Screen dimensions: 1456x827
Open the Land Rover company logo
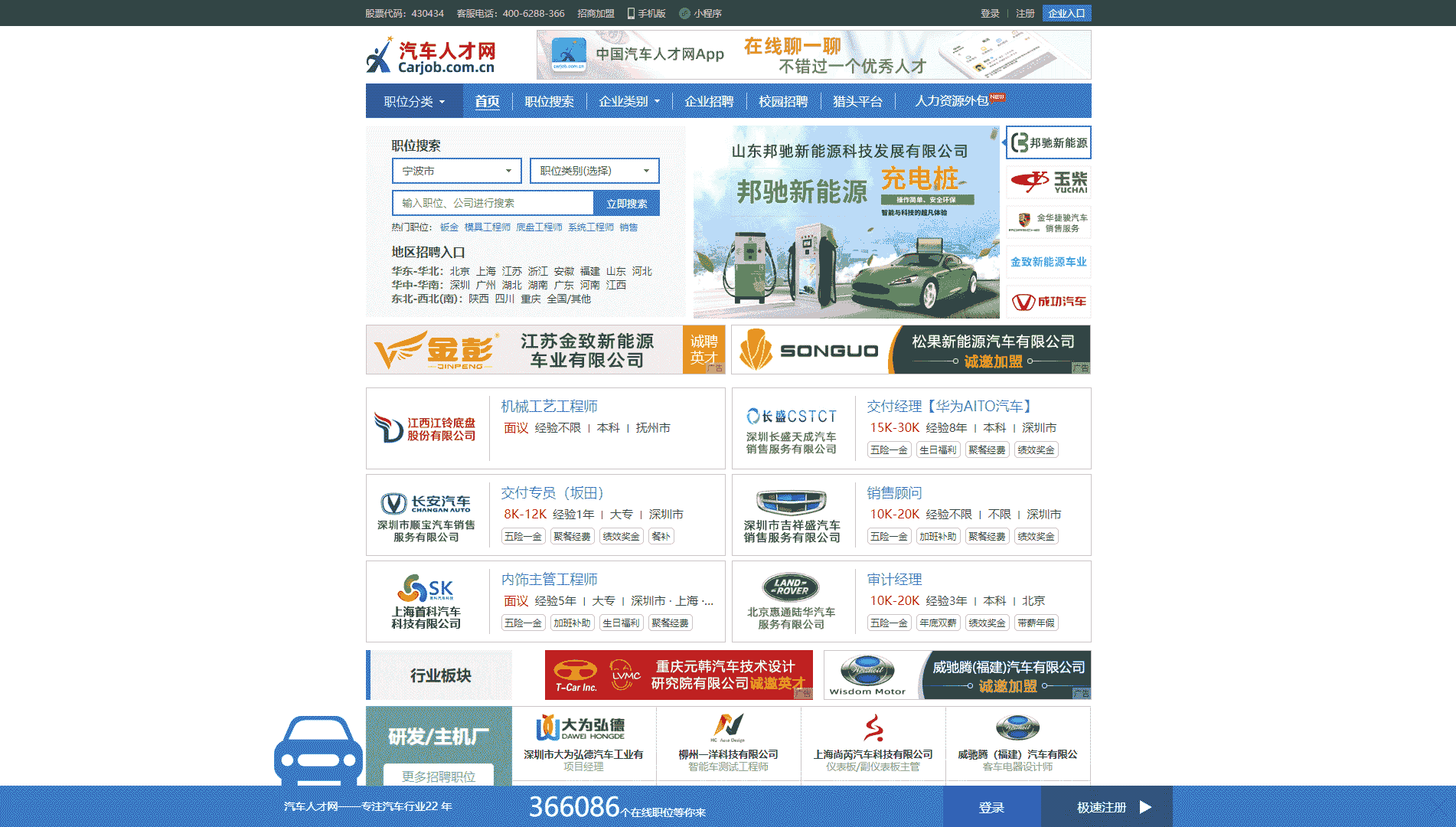[x=792, y=602]
